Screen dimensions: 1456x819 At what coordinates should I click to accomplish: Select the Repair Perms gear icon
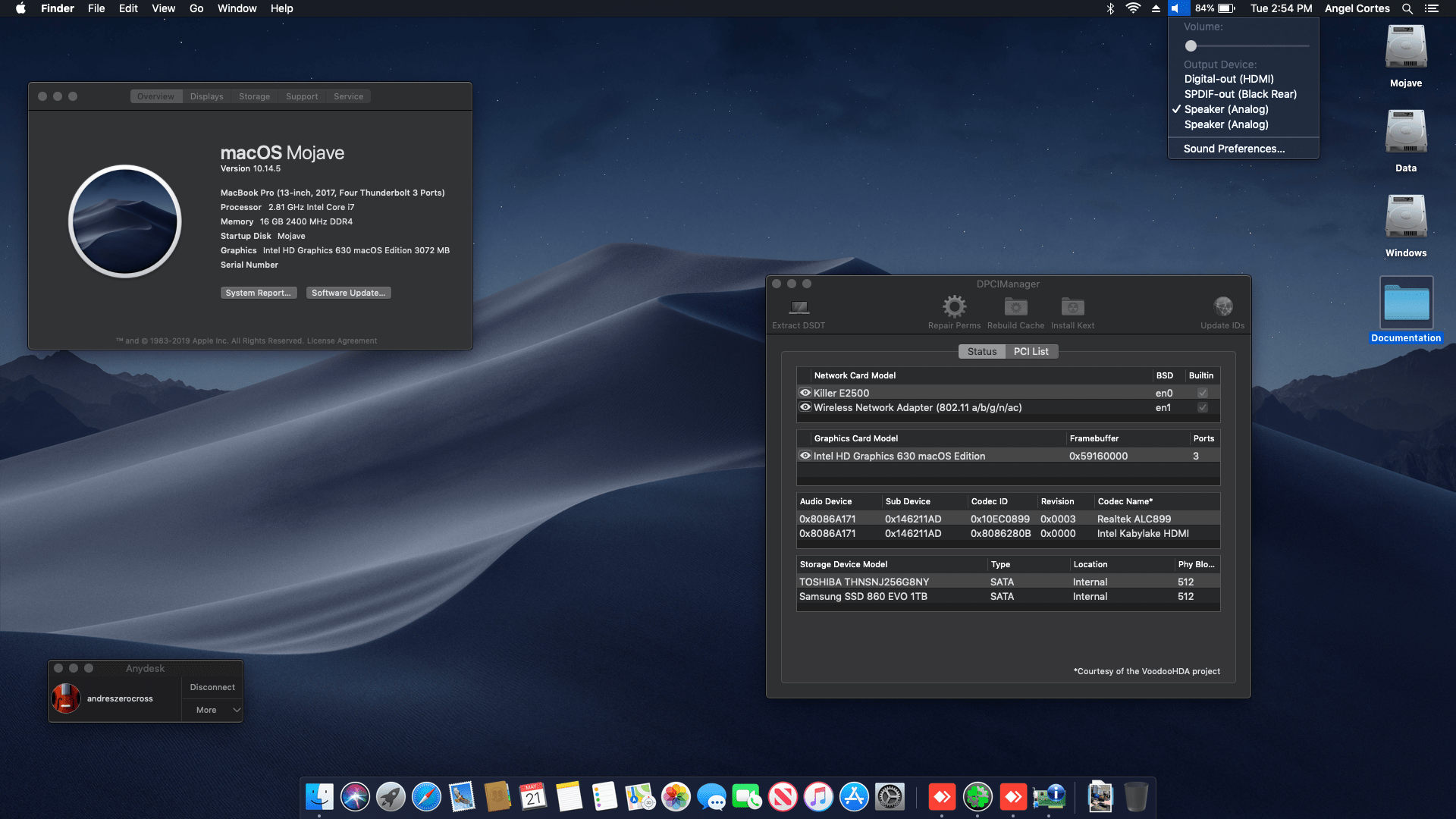tap(954, 309)
